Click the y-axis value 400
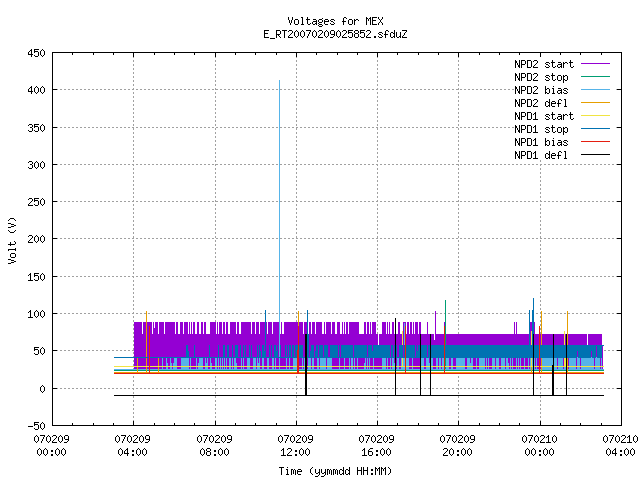The width and height of the screenshot is (640, 480). tap(36, 90)
